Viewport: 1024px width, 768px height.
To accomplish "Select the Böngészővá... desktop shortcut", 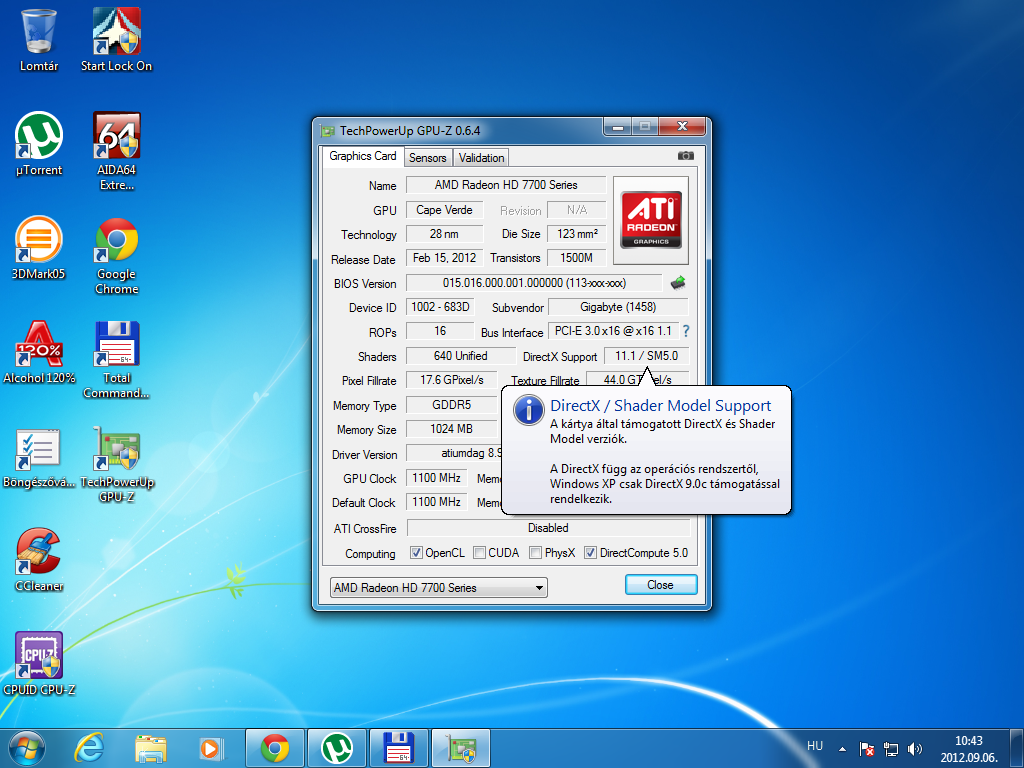I will (x=39, y=457).
